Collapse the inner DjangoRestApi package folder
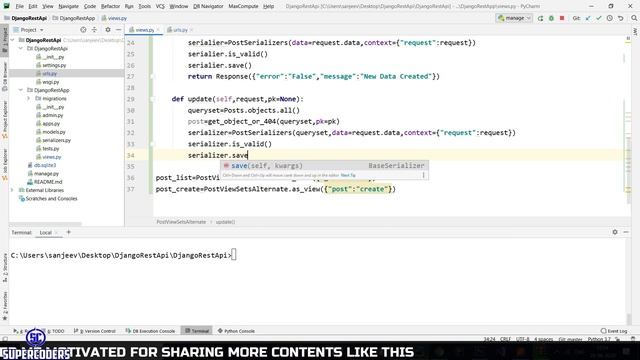This screenshot has width=640, height=360. click(x=21, y=49)
